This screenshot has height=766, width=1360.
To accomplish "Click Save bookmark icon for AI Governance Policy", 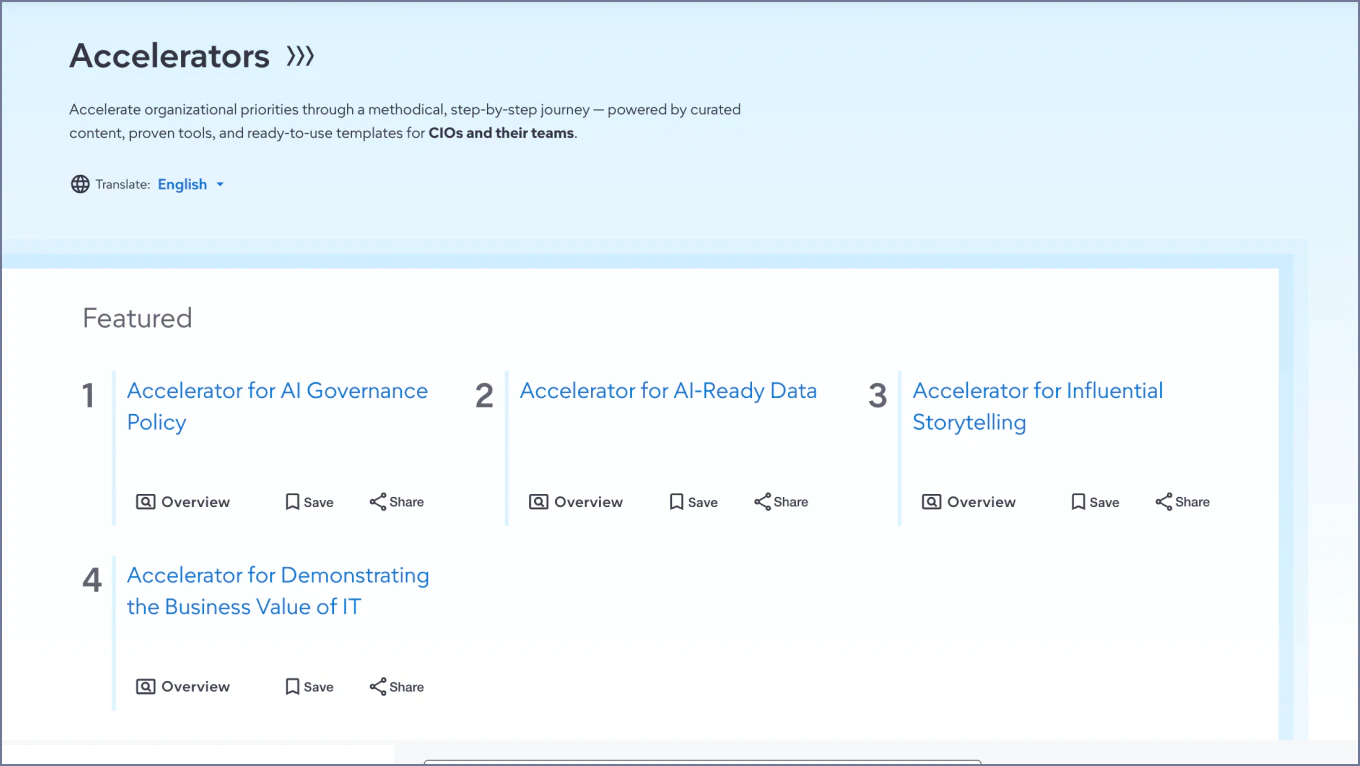I will 292,502.
